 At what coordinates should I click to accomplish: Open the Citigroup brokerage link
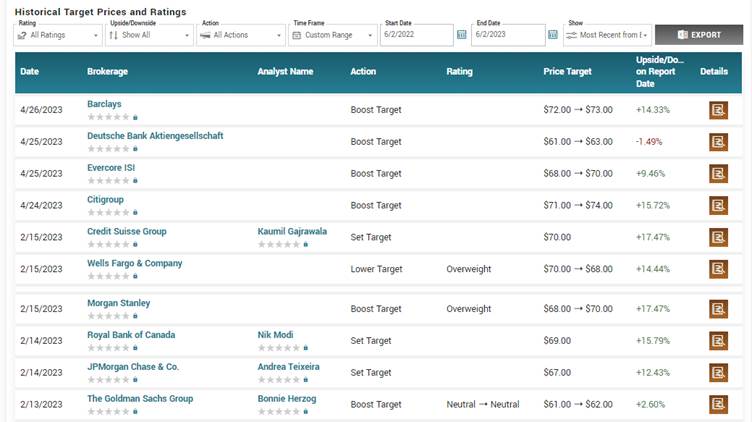pyautogui.click(x=105, y=199)
